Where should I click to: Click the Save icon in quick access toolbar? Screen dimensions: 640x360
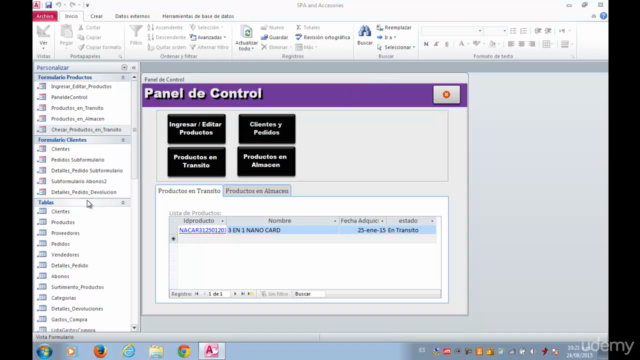pos(49,5)
